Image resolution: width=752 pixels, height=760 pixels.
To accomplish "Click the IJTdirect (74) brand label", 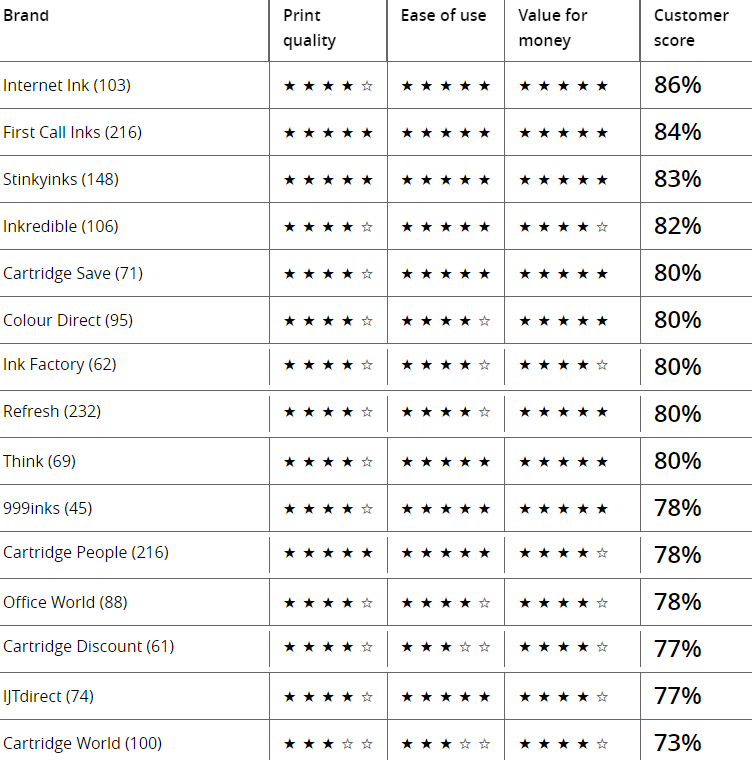I will pyautogui.click(x=48, y=697).
